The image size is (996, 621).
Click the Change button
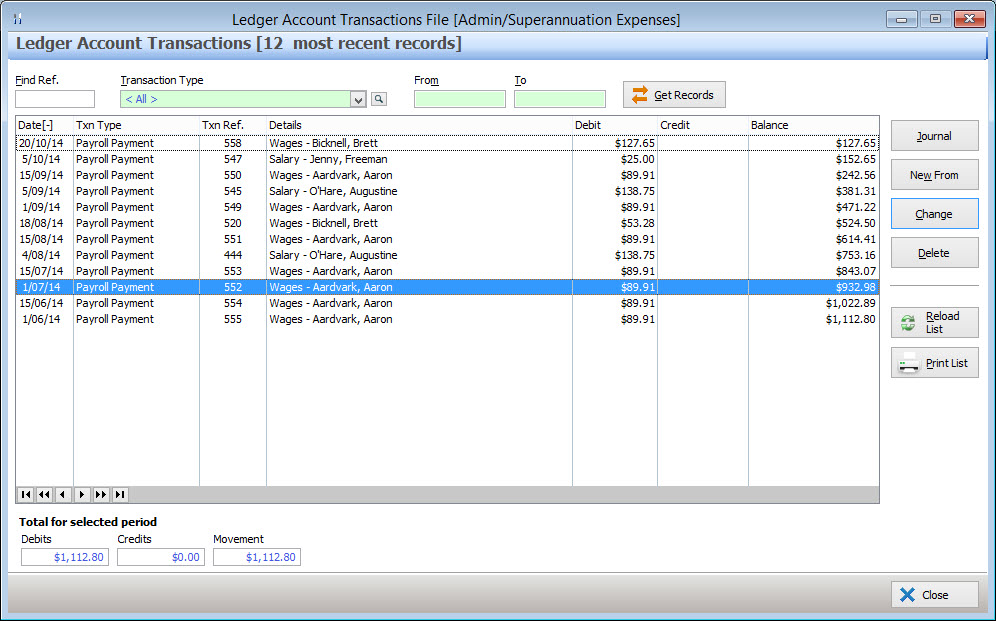934,214
